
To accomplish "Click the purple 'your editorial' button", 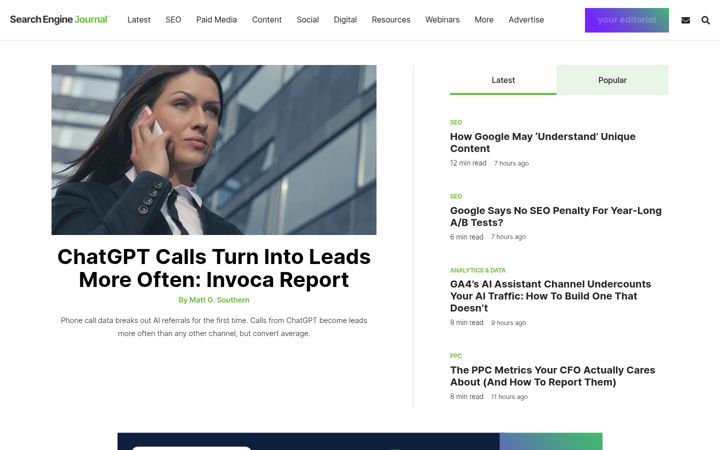I will pyautogui.click(x=627, y=20).
